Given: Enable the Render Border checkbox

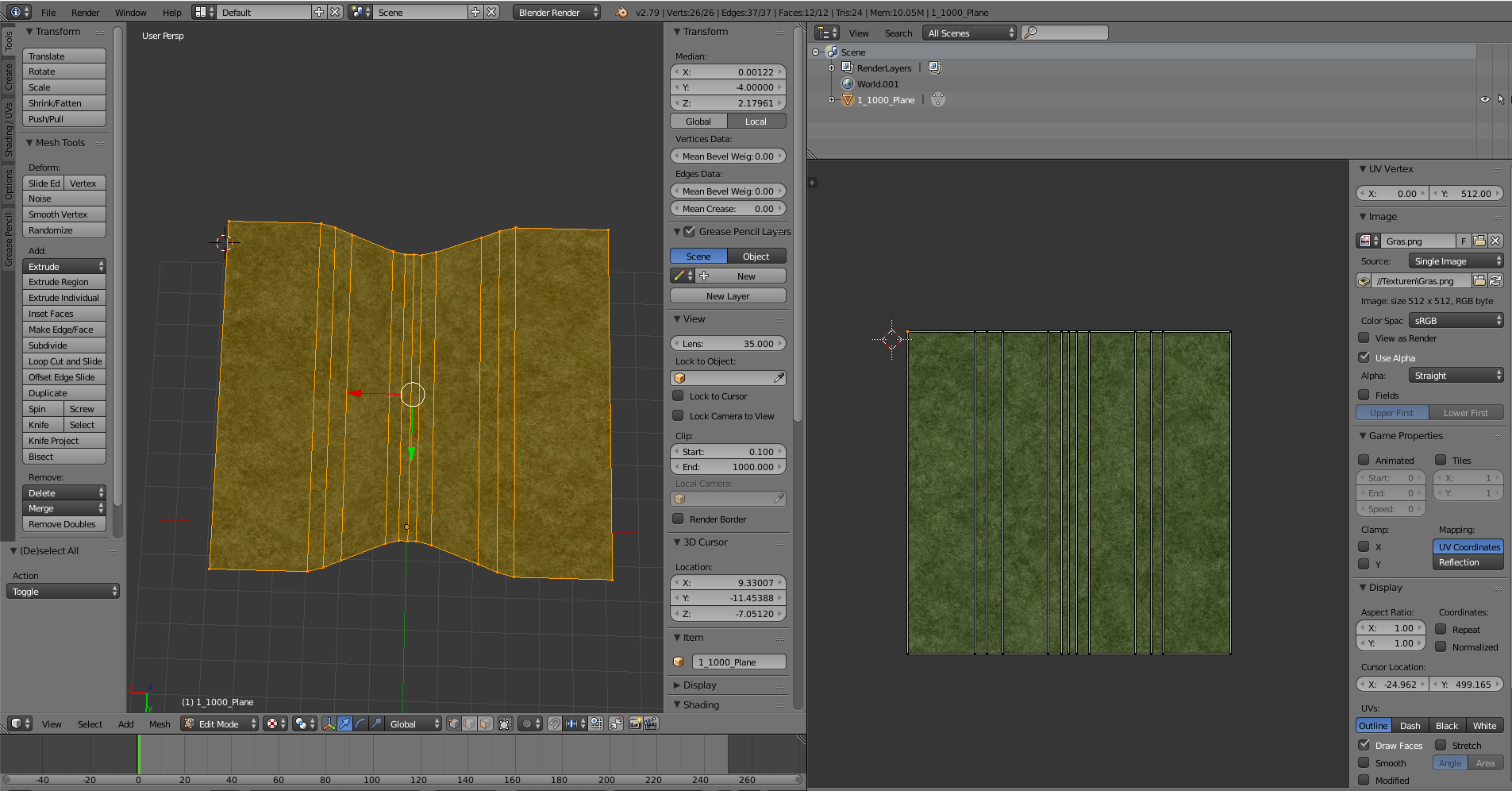Looking at the screenshot, I should tap(678, 519).
